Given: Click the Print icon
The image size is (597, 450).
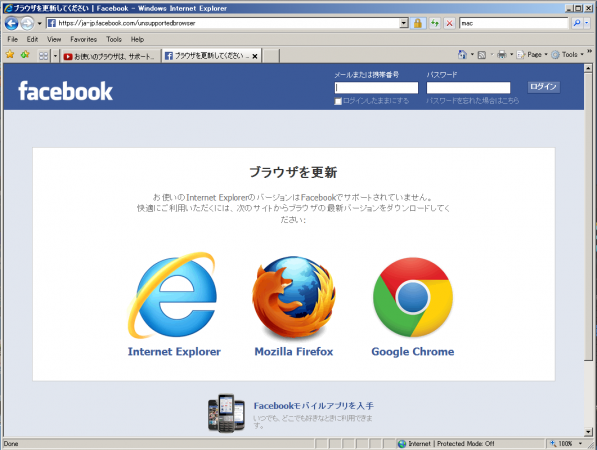Looking at the screenshot, I should point(502,55).
